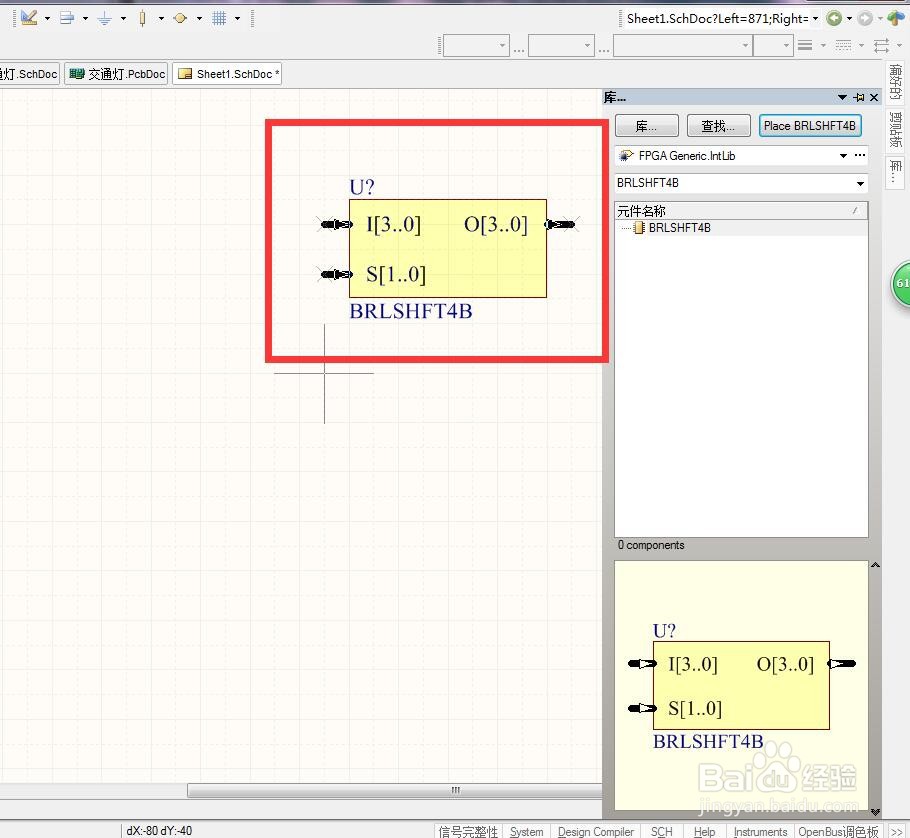Open the FPGA Generic.IntLib library dropdown
The image size is (910, 838).
pyautogui.click(x=843, y=156)
